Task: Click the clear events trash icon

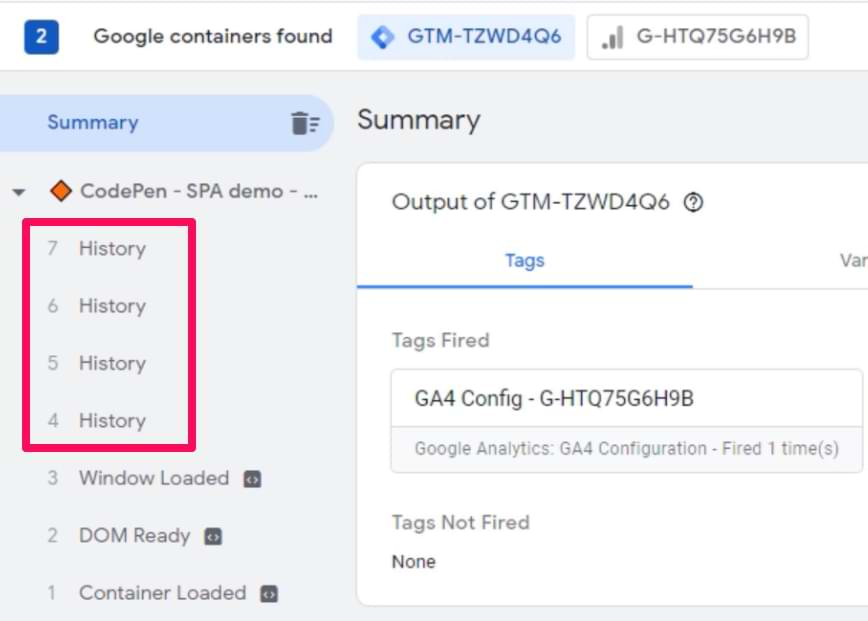Action: coord(305,123)
